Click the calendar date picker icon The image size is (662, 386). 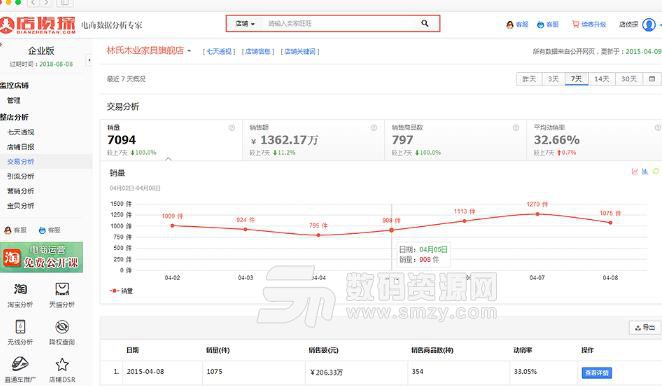click(652, 79)
